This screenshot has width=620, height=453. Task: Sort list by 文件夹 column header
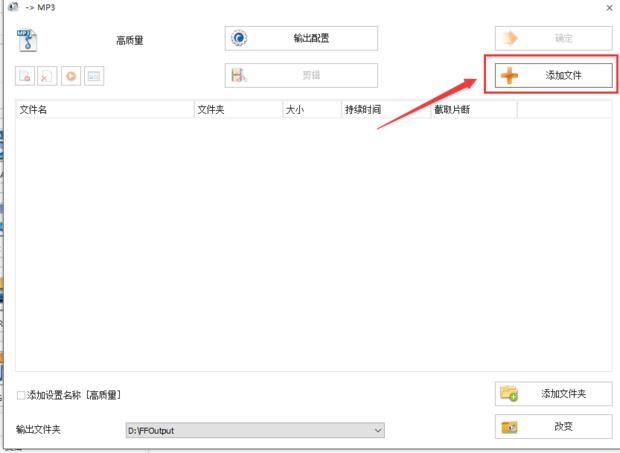click(x=237, y=110)
